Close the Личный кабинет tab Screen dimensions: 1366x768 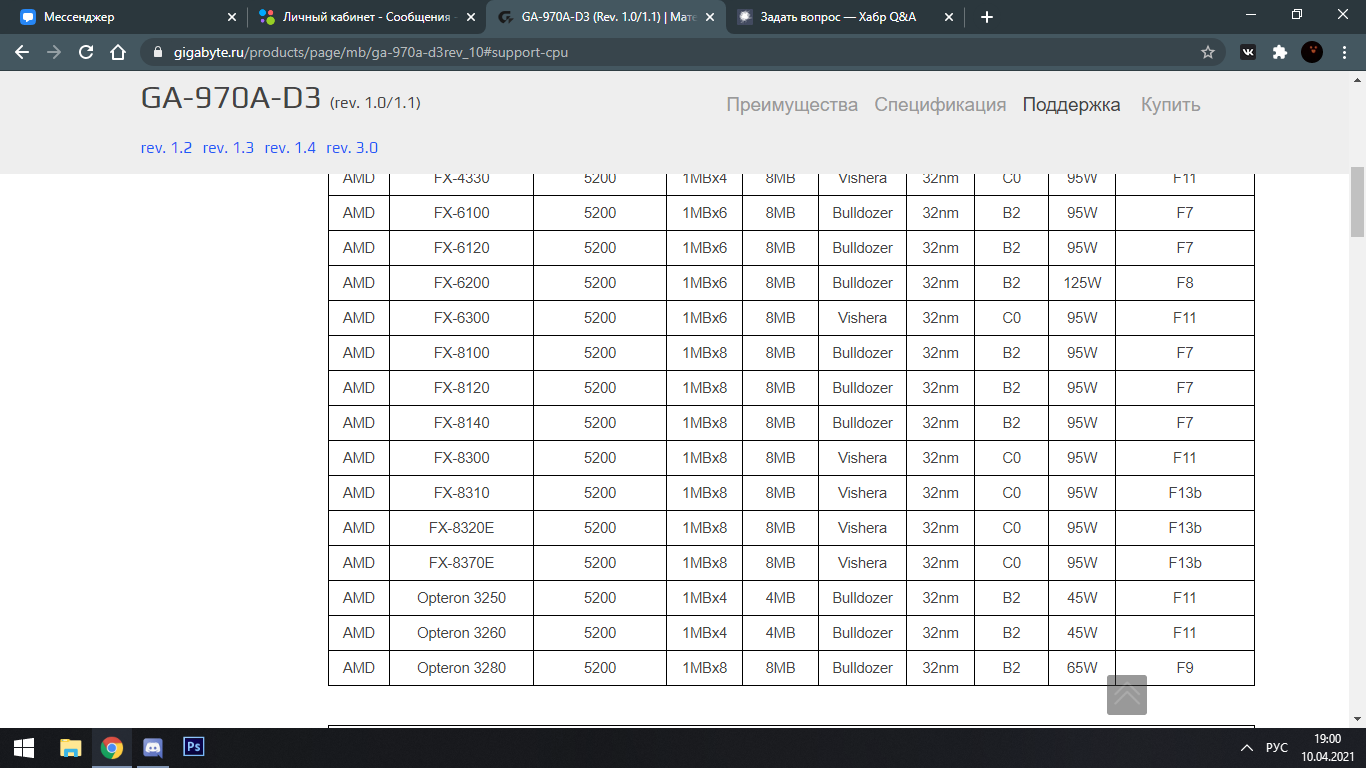coord(471,17)
